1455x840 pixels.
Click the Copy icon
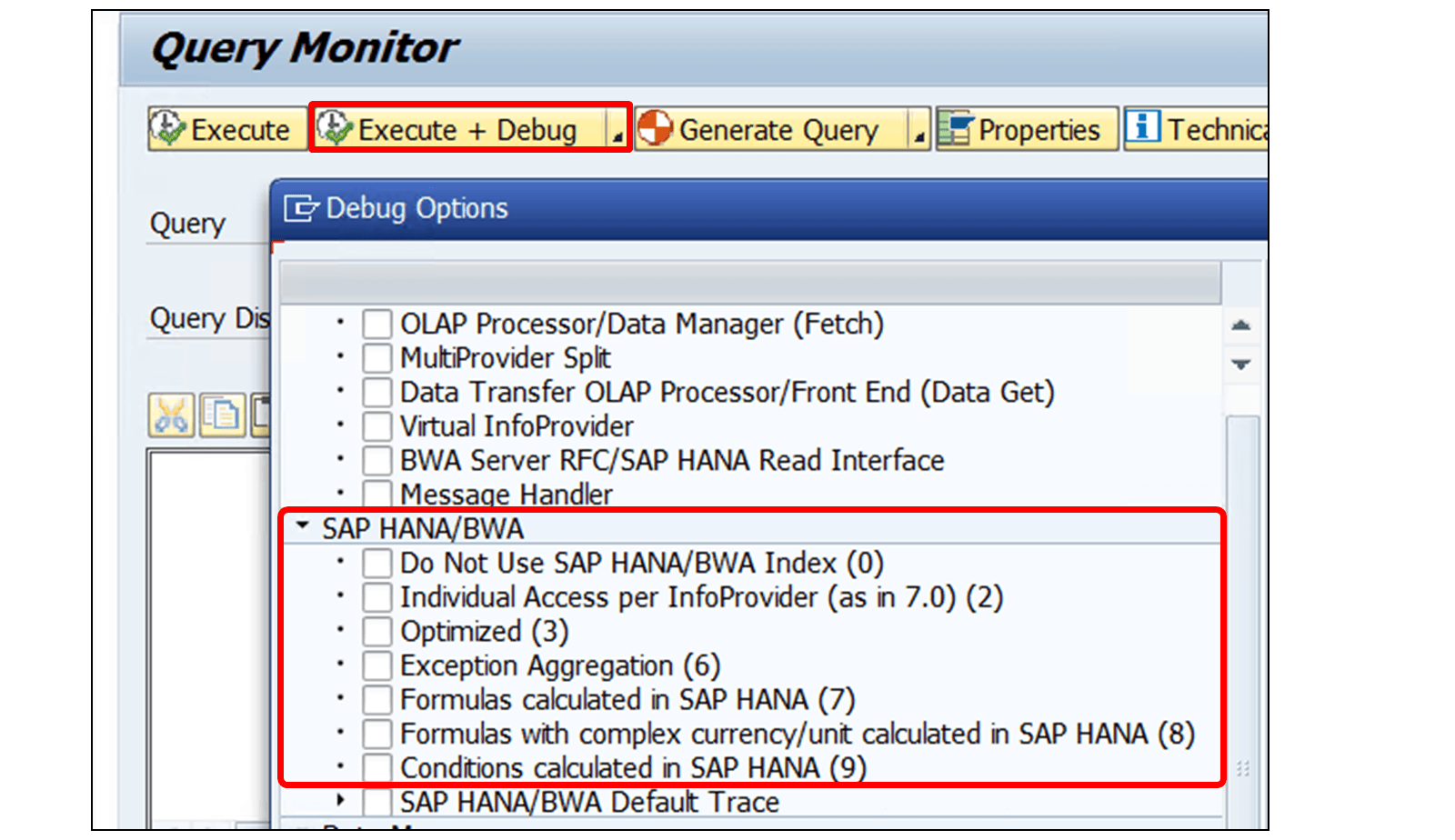pyautogui.click(x=222, y=415)
